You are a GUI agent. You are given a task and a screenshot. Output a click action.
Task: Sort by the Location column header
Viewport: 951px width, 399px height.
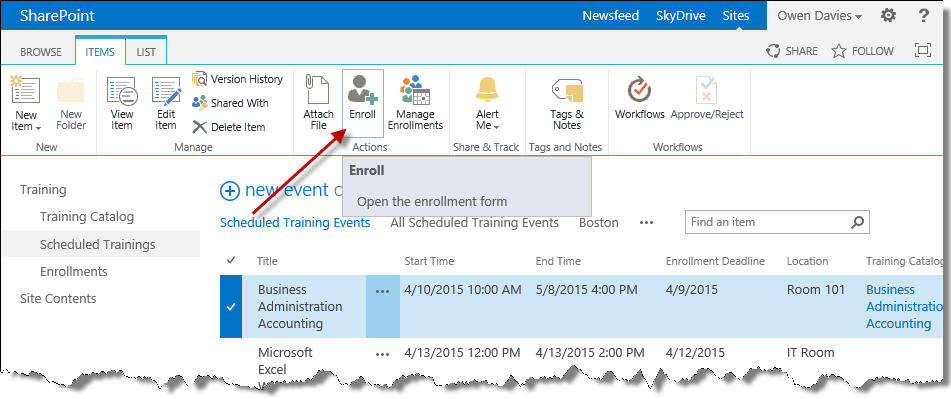(807, 261)
